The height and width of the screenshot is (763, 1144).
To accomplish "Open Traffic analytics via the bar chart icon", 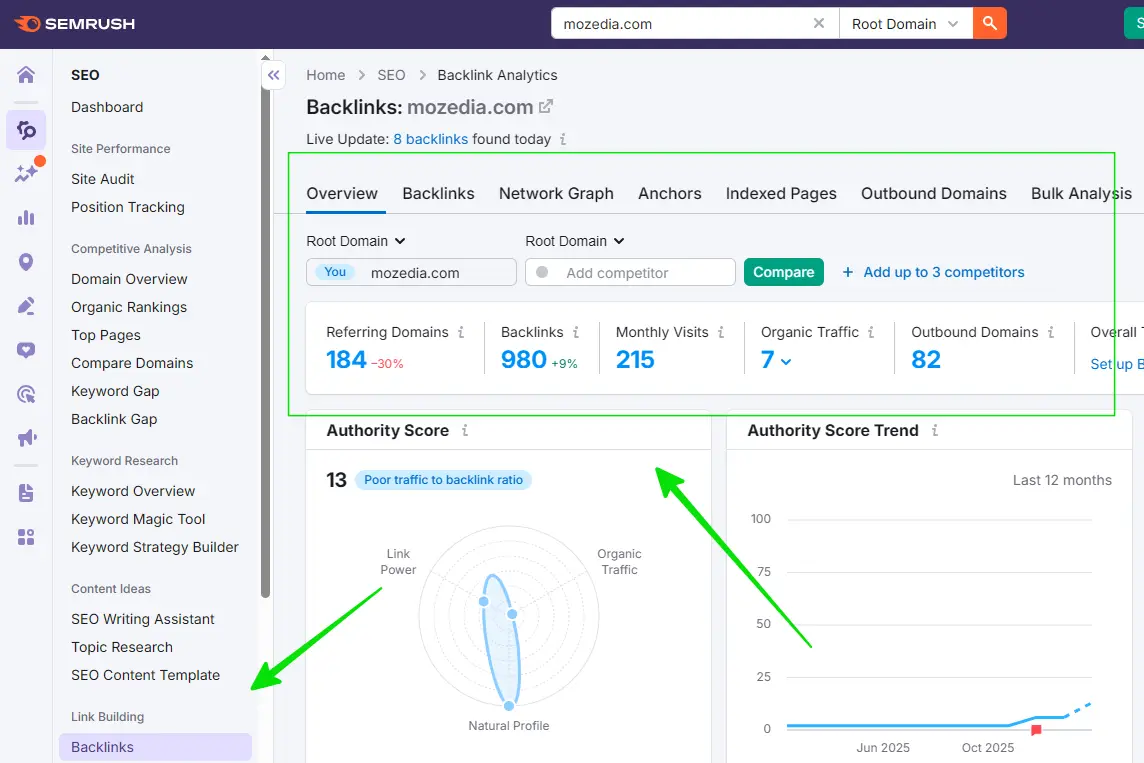I will point(25,217).
